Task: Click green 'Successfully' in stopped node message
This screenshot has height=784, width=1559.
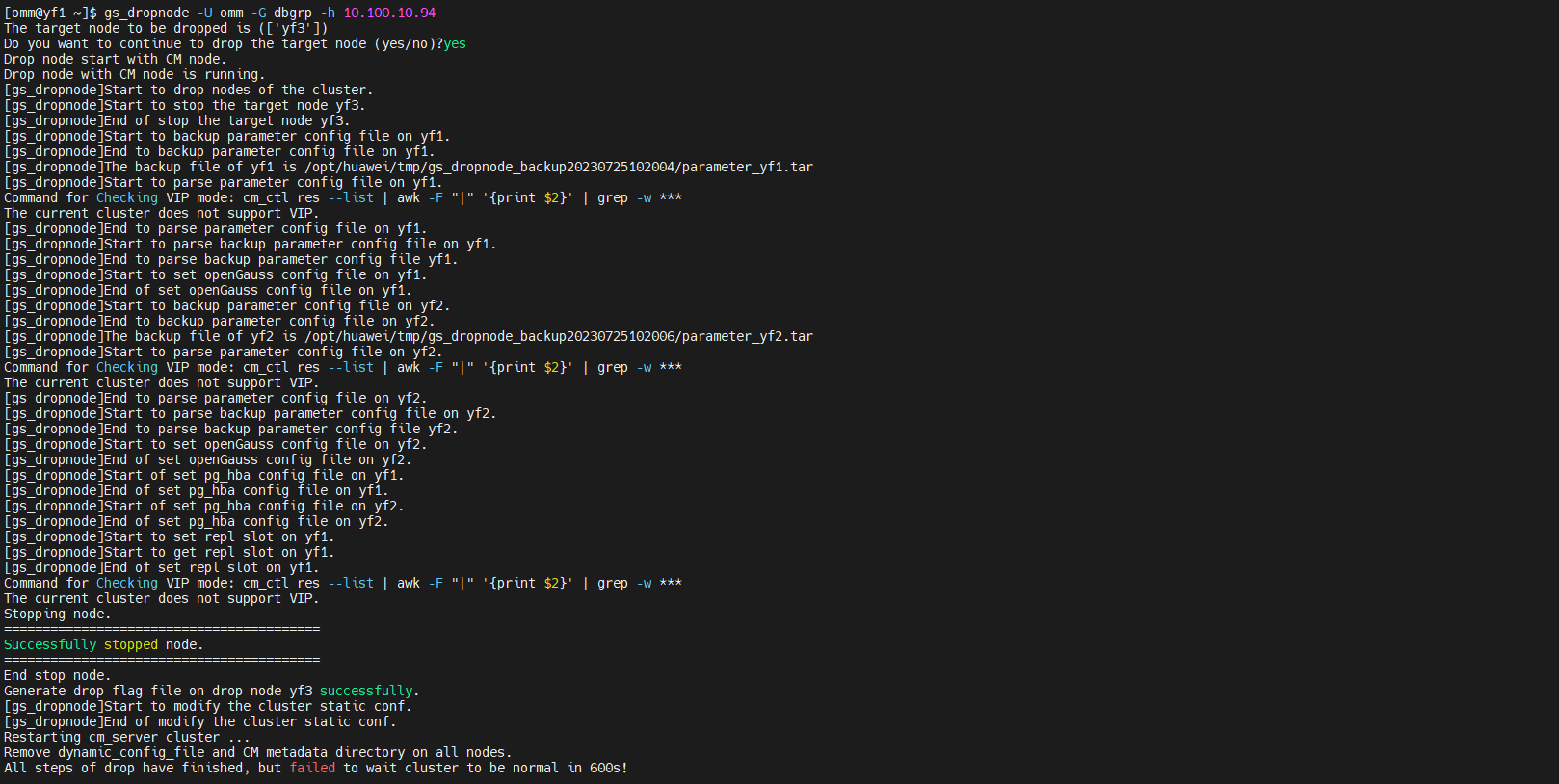Action: tap(50, 644)
